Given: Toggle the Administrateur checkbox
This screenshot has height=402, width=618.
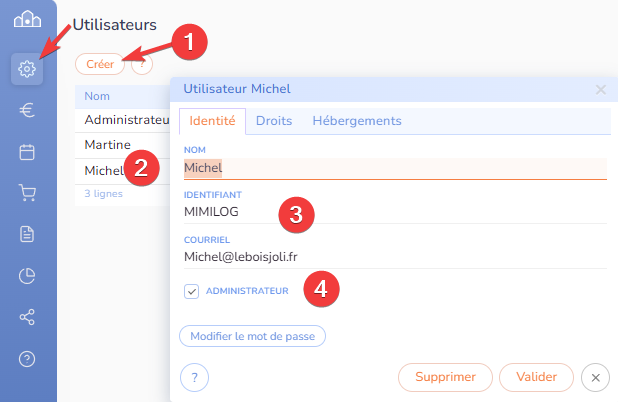Looking at the screenshot, I should point(192,291).
